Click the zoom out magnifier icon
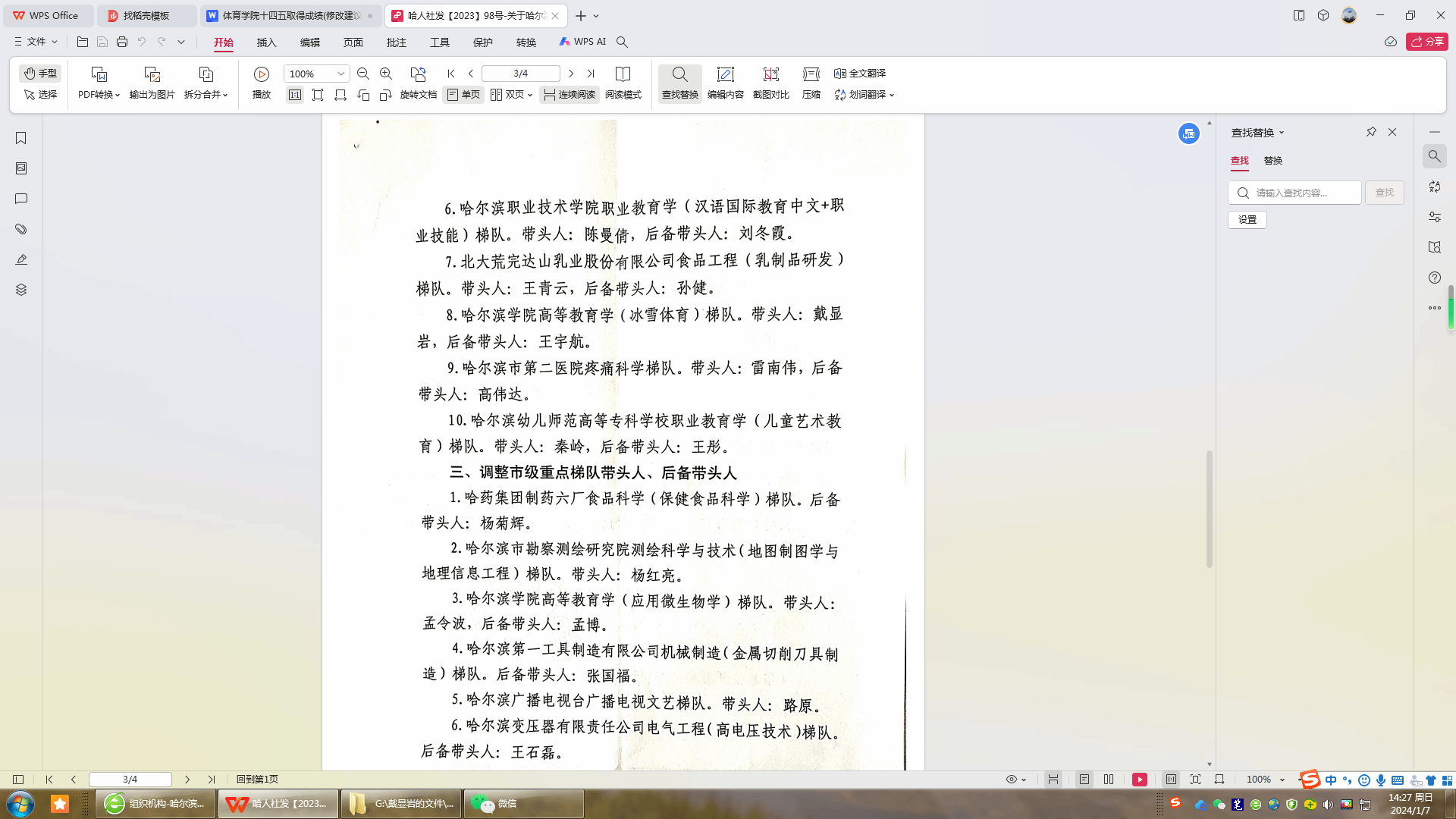Viewport: 1456px width, 819px height. click(363, 74)
